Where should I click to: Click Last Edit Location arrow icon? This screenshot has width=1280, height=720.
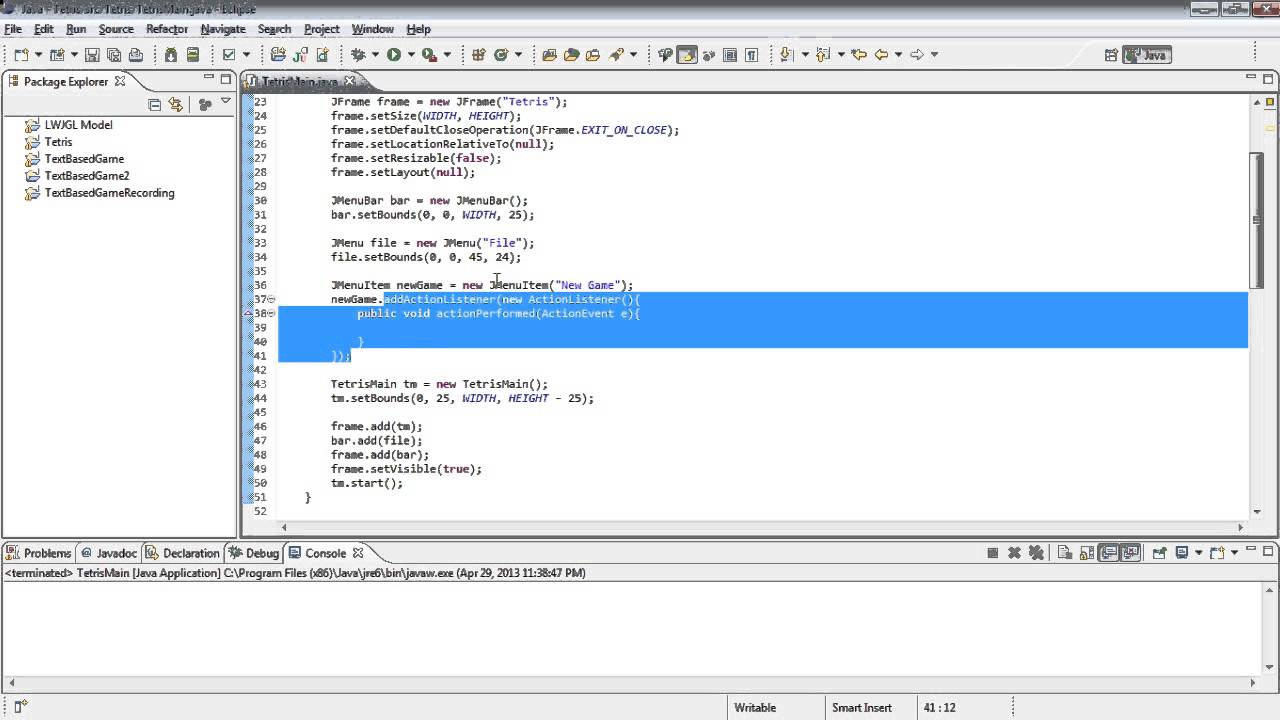click(x=859, y=55)
